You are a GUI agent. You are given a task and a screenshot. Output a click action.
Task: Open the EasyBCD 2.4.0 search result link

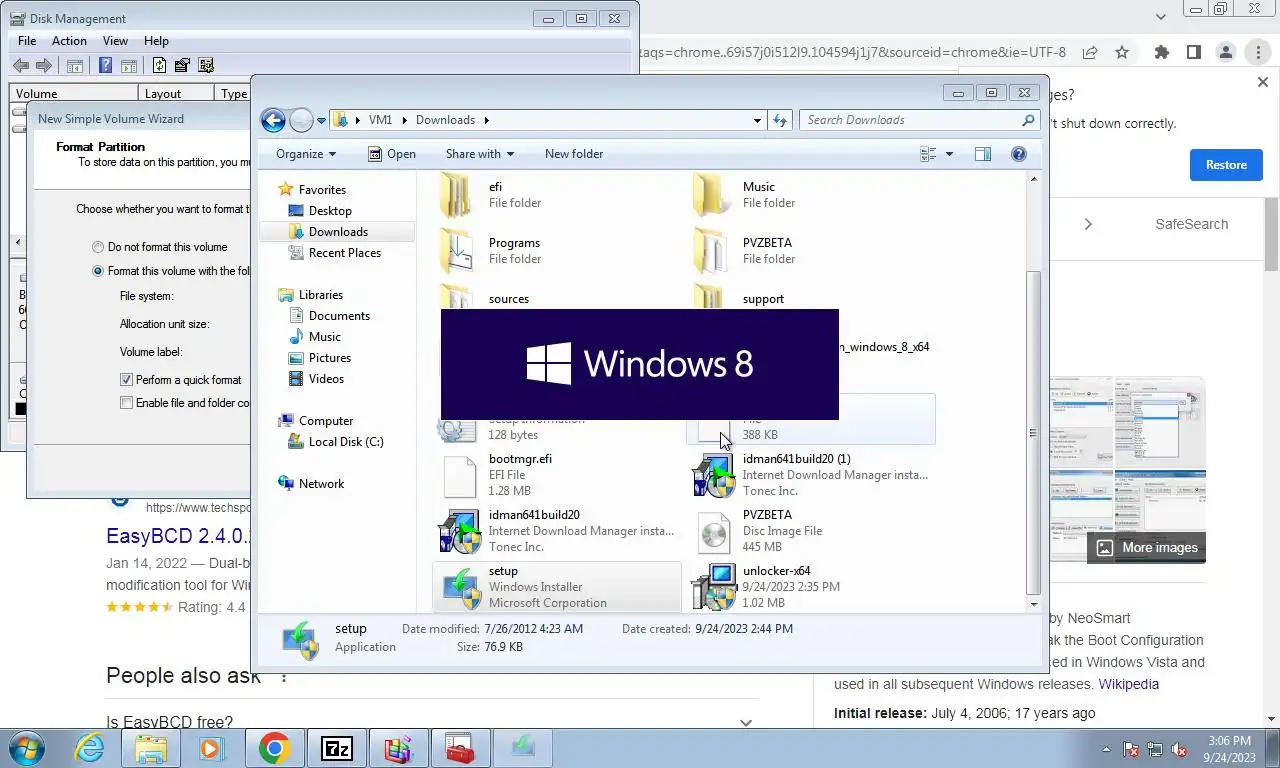pyautogui.click(x=178, y=536)
